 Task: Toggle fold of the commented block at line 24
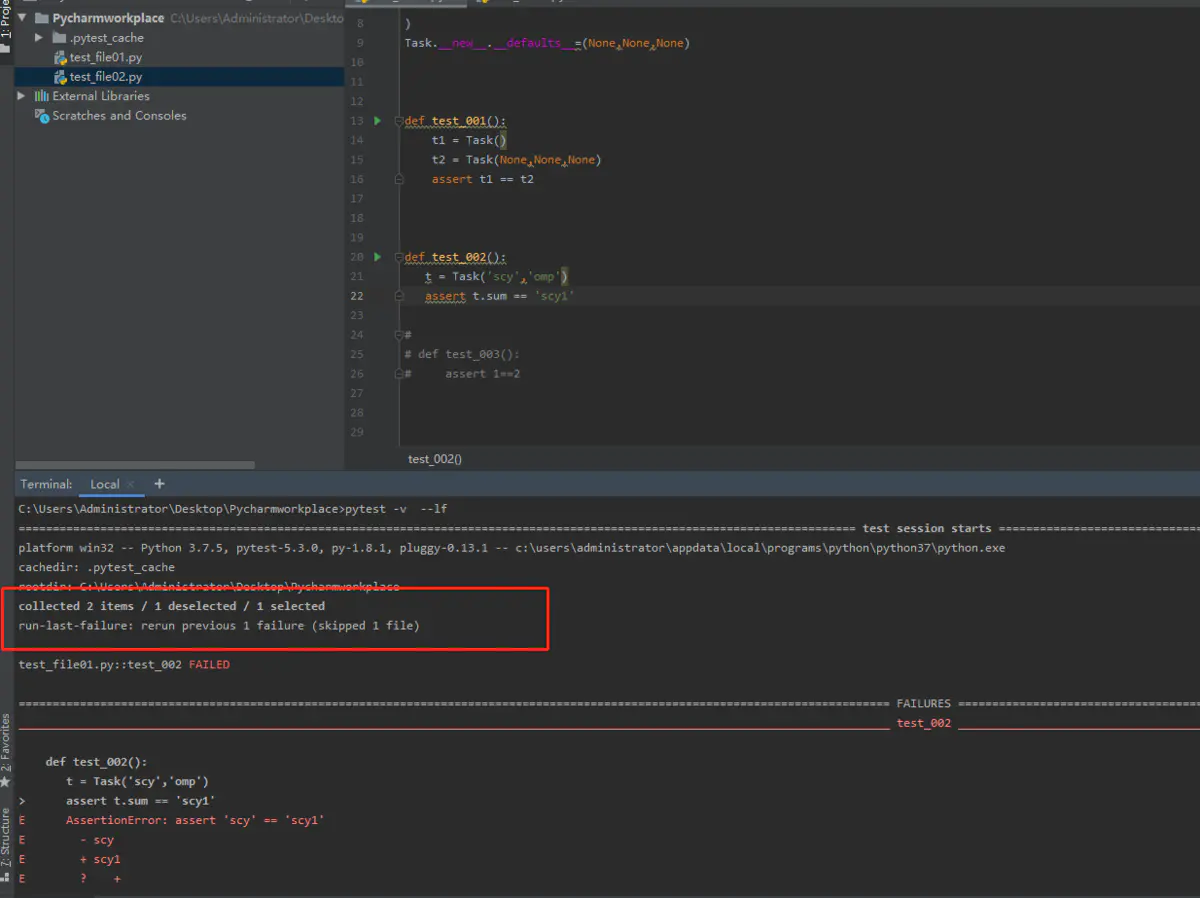tap(398, 335)
